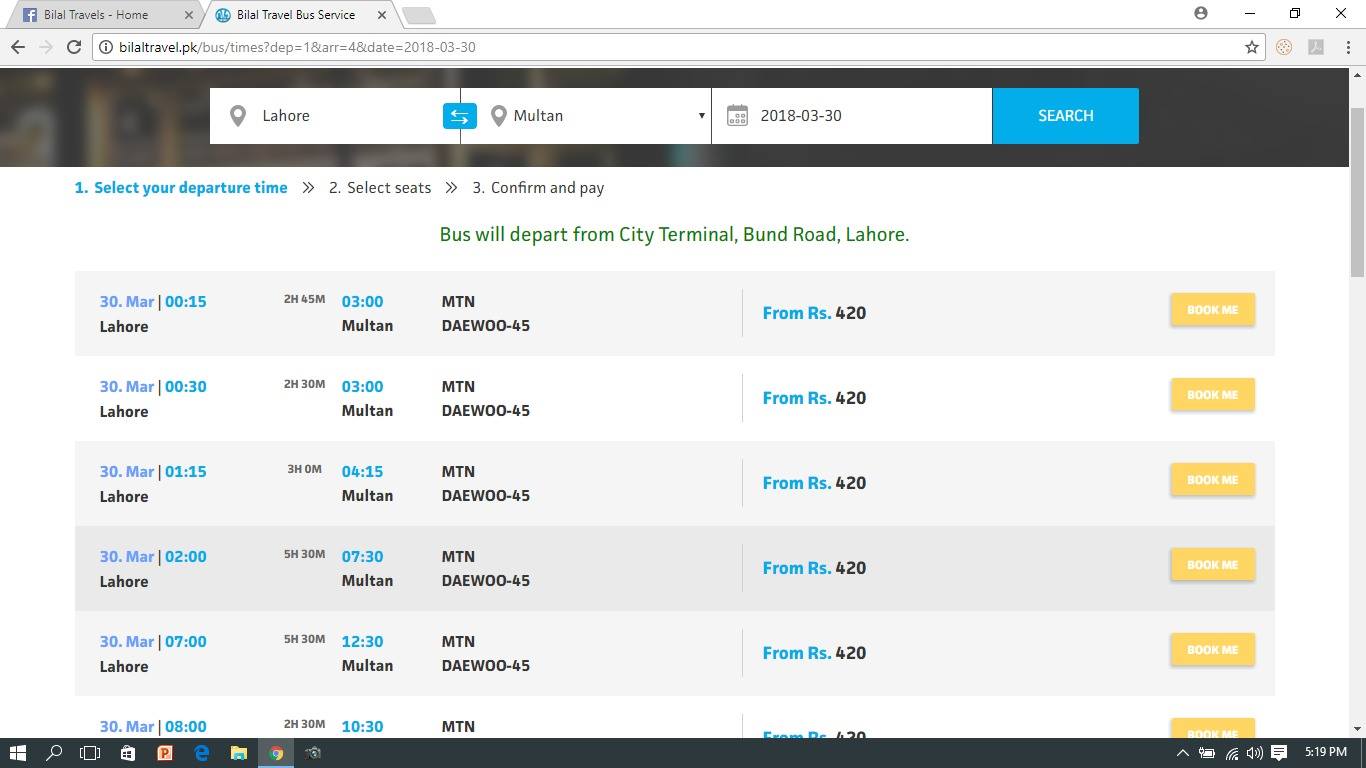The height and width of the screenshot is (768, 1366).
Task: Open the Chrome profile account icon
Action: pos(1201,13)
